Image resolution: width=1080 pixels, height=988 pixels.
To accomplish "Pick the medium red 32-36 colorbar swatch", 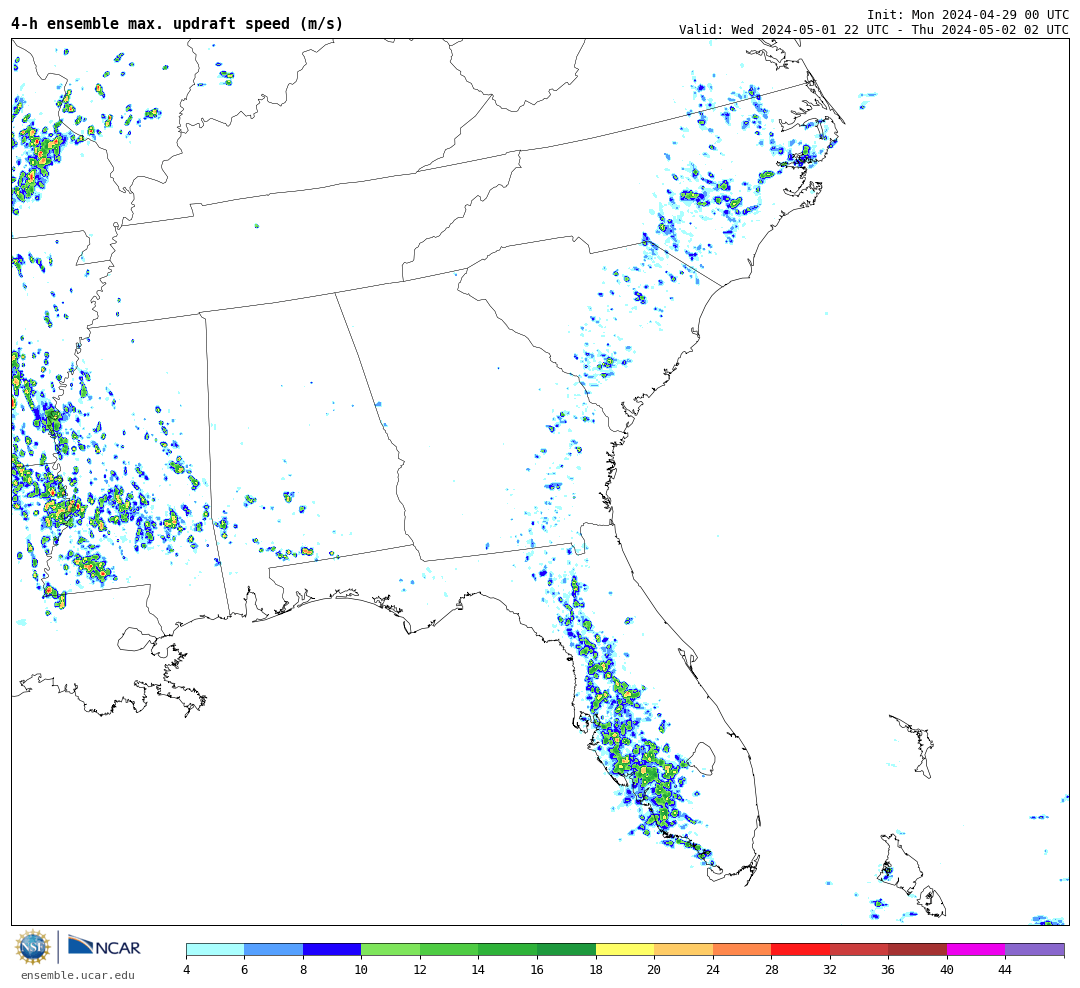I will (x=859, y=950).
